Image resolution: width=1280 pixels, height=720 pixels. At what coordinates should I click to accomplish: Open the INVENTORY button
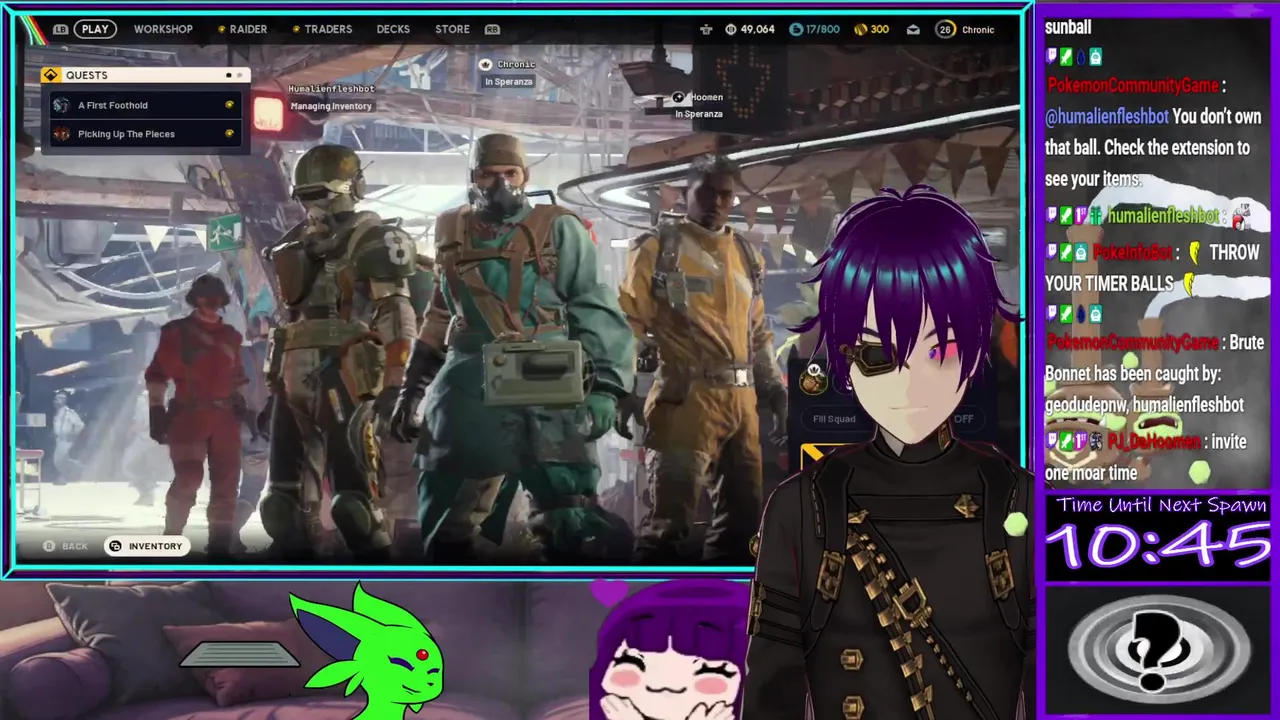point(146,546)
